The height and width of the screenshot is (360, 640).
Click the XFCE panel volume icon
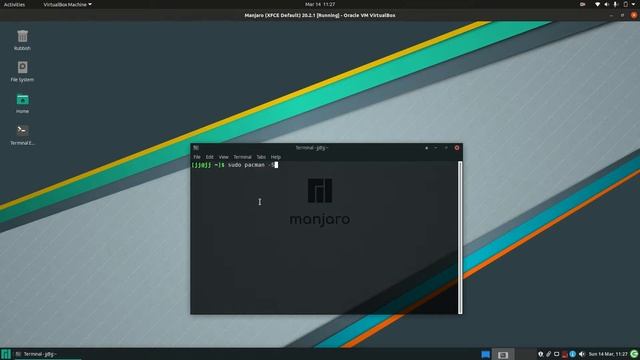coord(582,354)
